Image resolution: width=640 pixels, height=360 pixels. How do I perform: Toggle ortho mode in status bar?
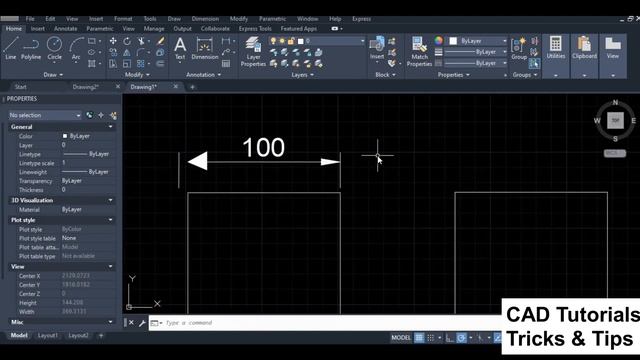pyautogui.click(x=449, y=338)
